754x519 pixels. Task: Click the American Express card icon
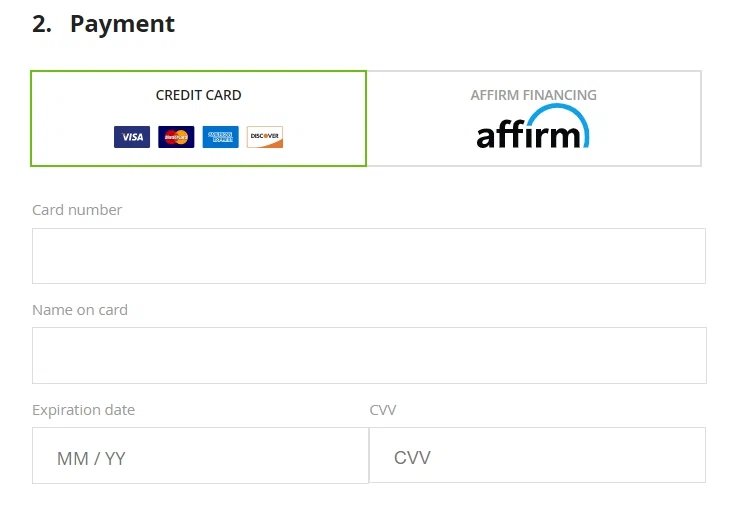(x=220, y=137)
